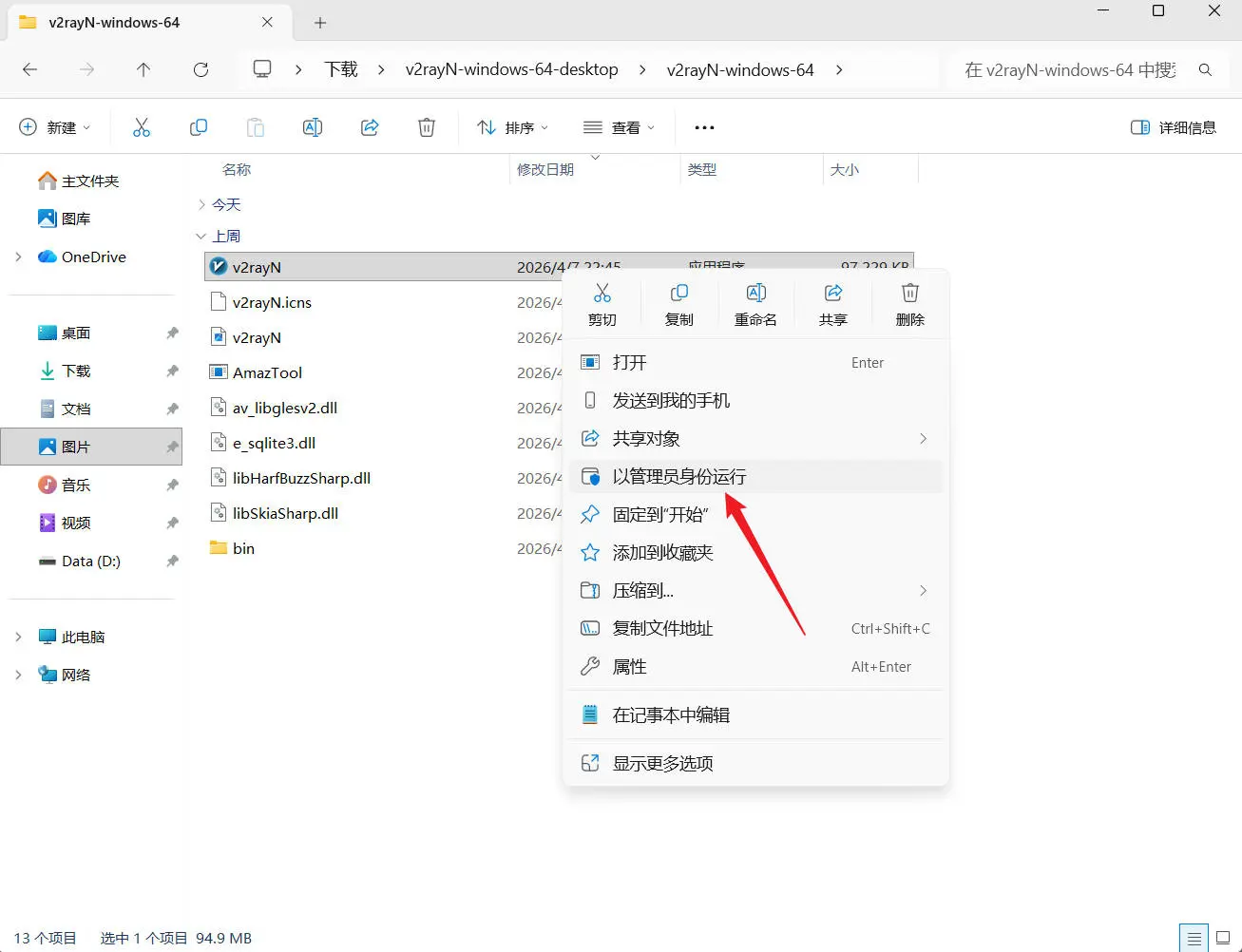Switch to the details list view layout
Screen dimensions: 1242x952
pos(1194,938)
